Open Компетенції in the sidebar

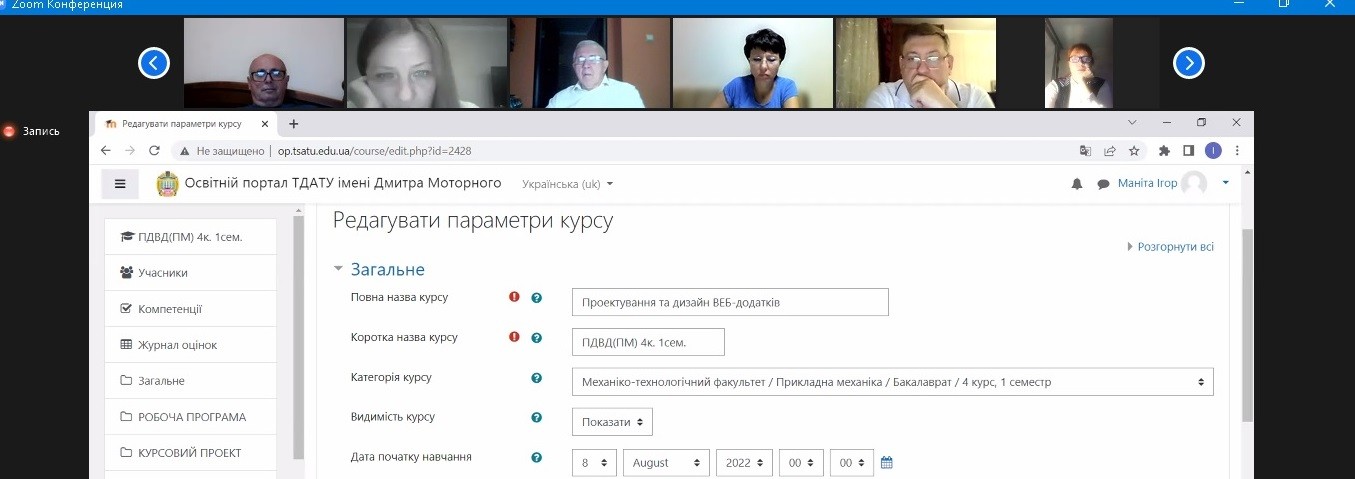click(190, 309)
